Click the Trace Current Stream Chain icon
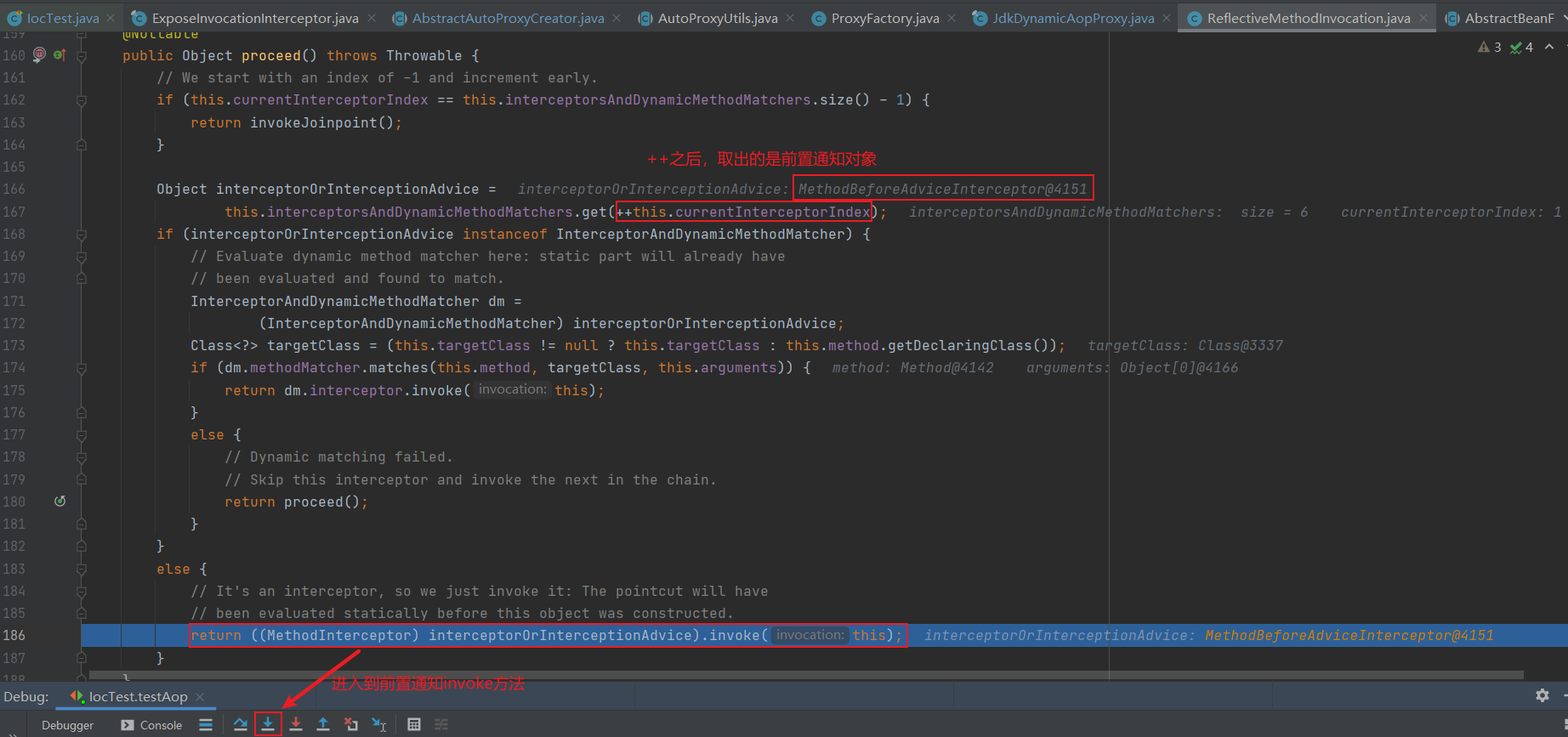1568x737 pixels. (441, 724)
